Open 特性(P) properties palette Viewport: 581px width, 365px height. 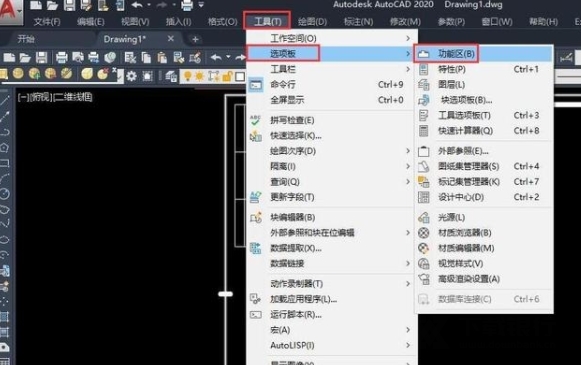point(484,69)
